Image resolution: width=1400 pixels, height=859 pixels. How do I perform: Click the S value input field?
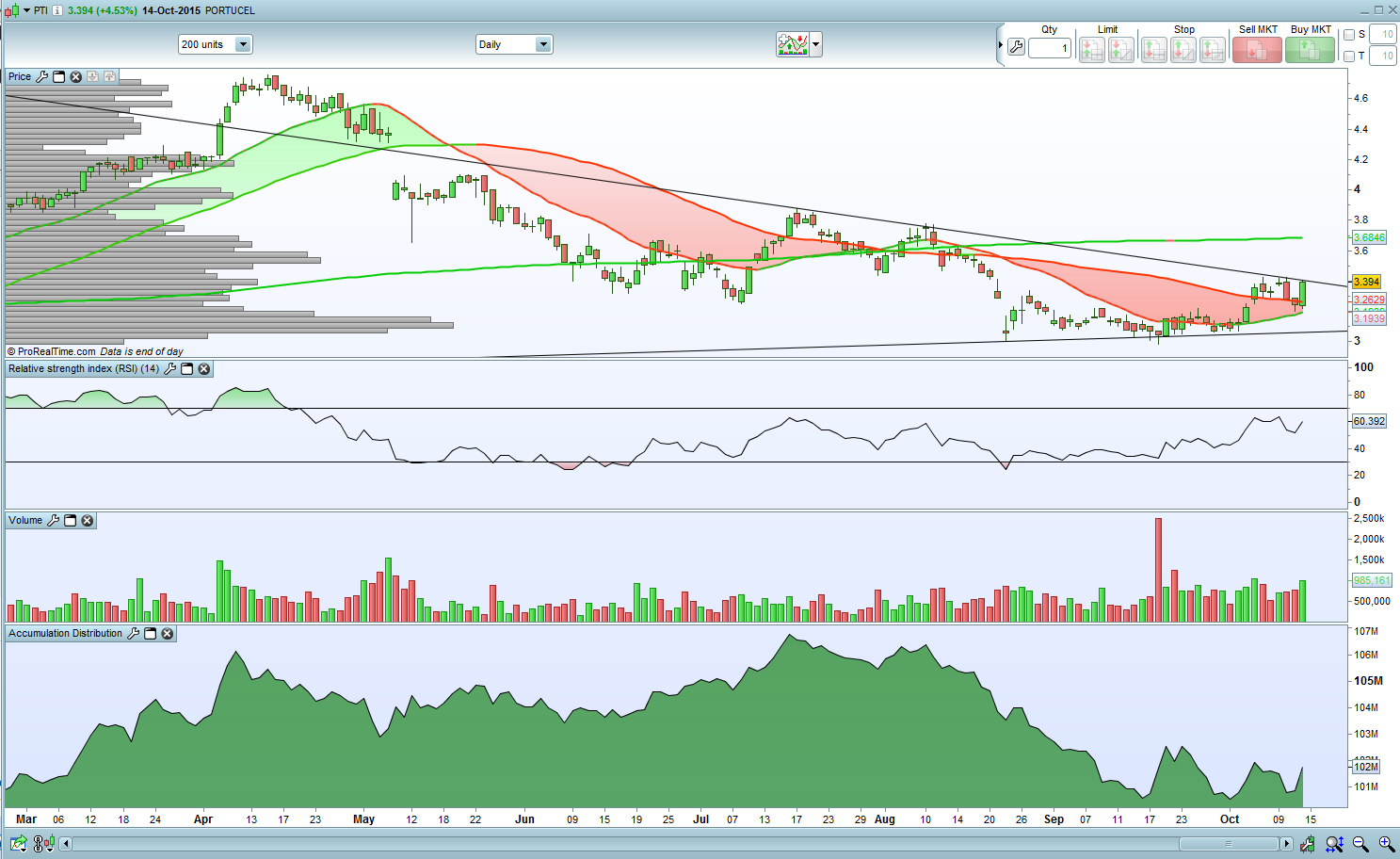pyautogui.click(x=1383, y=35)
